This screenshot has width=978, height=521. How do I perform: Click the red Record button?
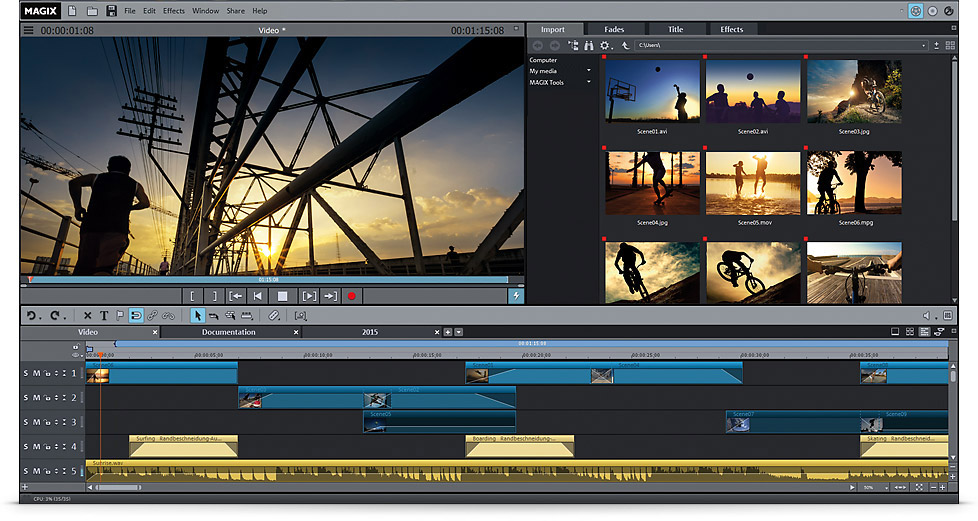click(x=351, y=296)
